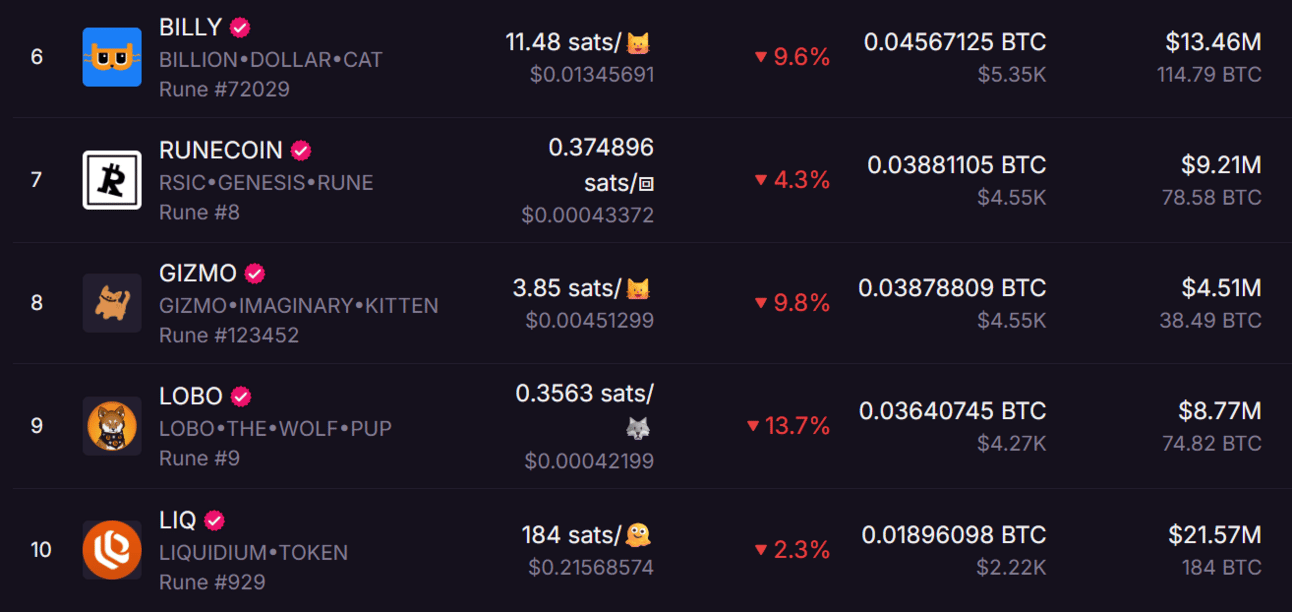This screenshot has width=1292, height=612.
Task: Open the LIQ rune name link
Action: (x=178, y=520)
